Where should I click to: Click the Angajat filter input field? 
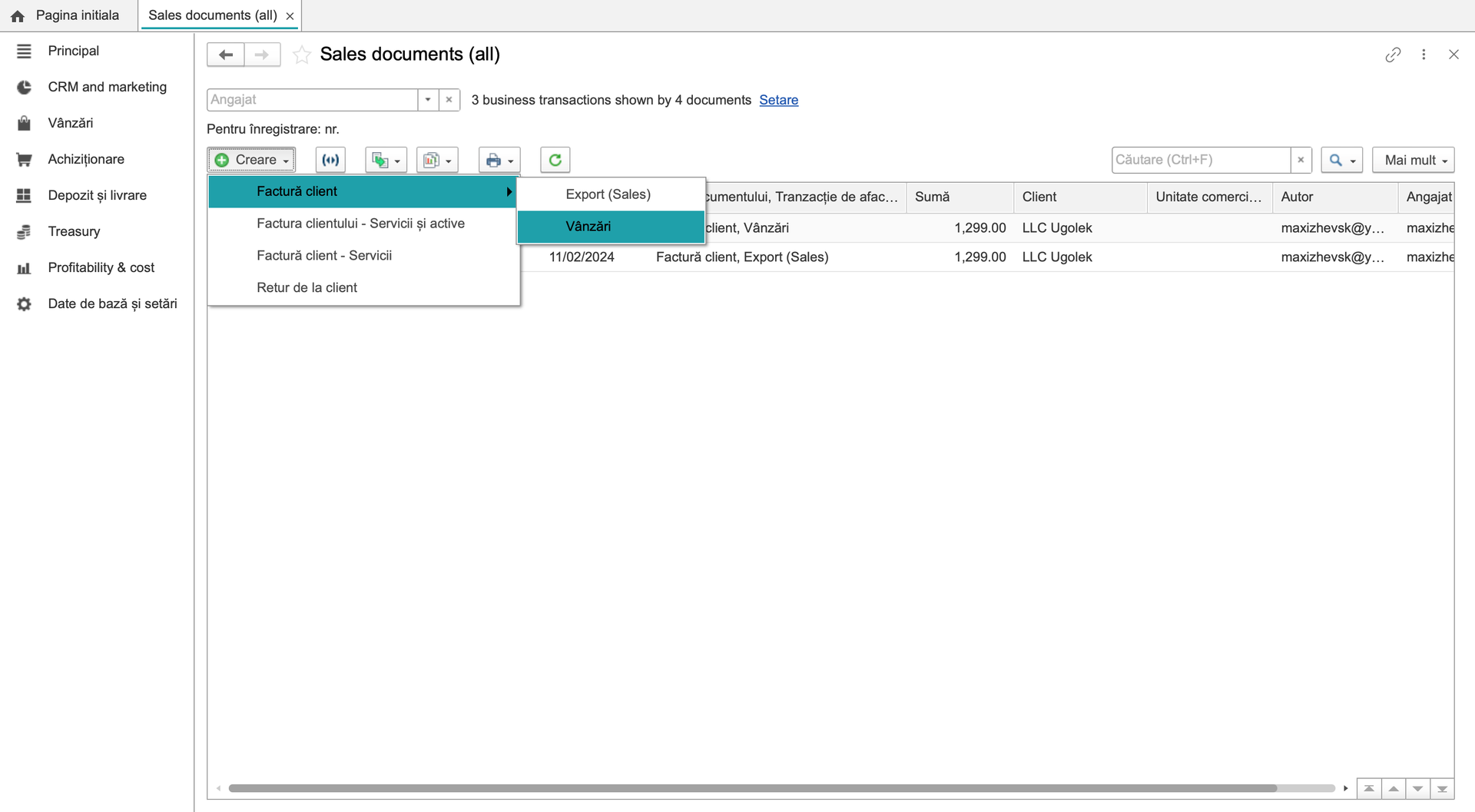[x=312, y=100]
